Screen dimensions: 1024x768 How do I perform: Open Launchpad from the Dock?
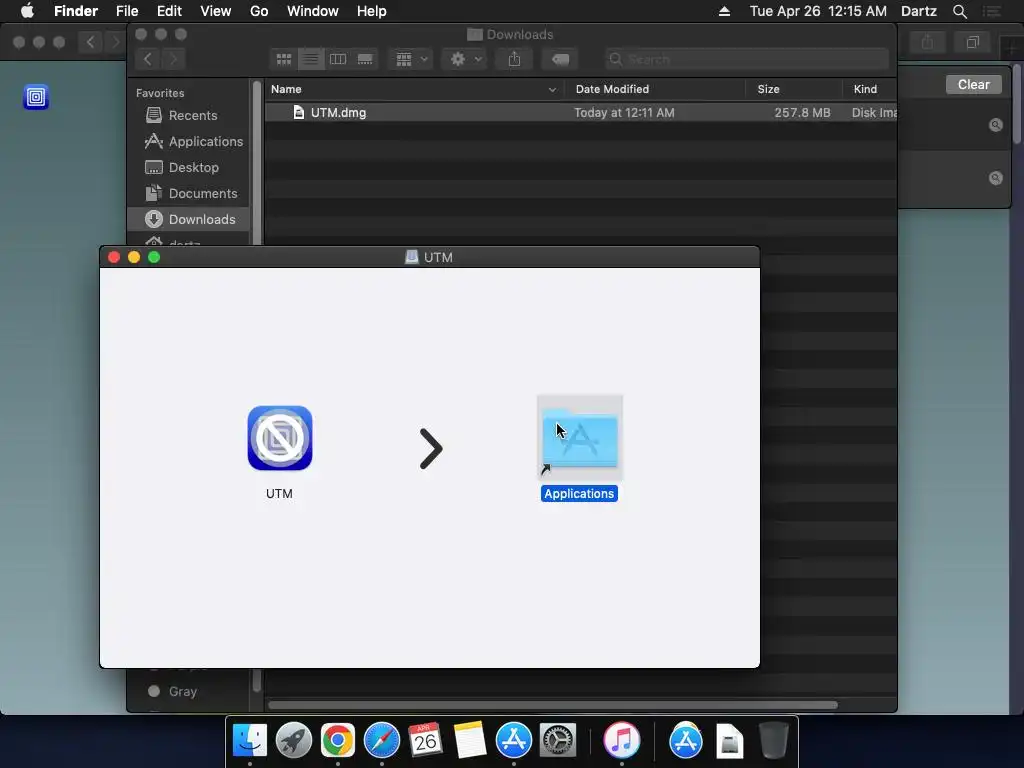293,741
